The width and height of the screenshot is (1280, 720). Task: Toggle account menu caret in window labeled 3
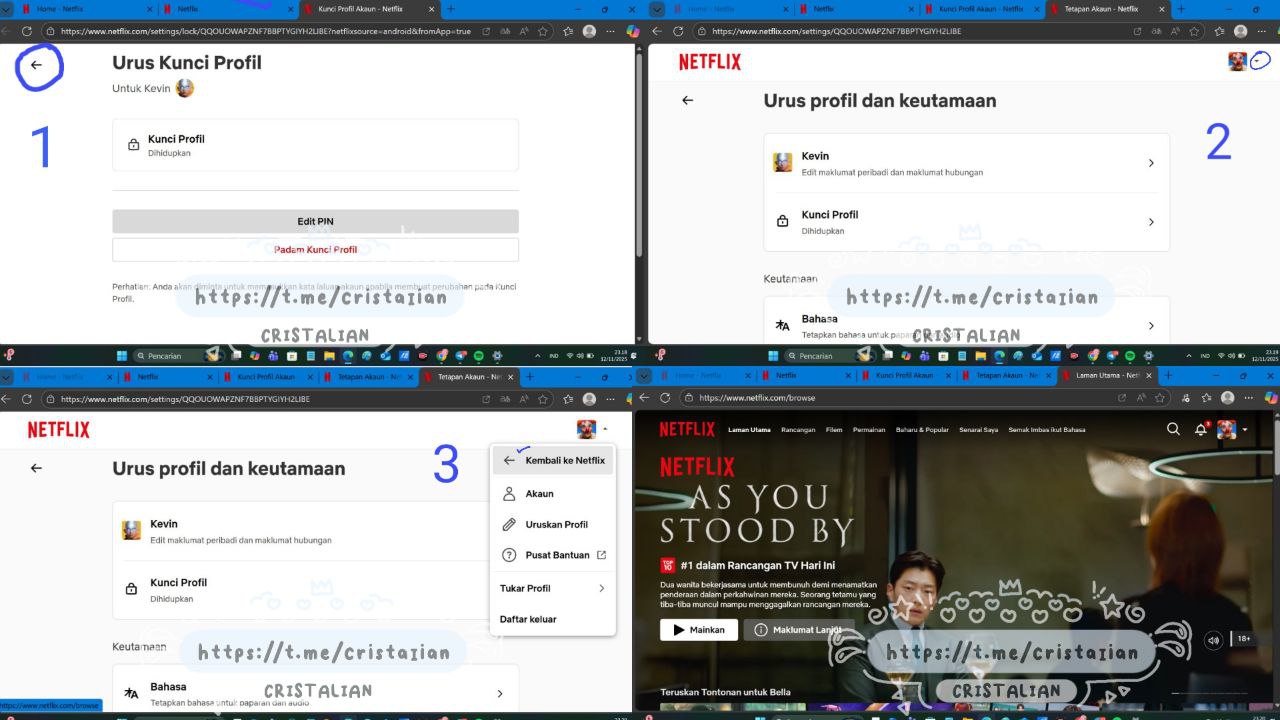click(x=605, y=430)
